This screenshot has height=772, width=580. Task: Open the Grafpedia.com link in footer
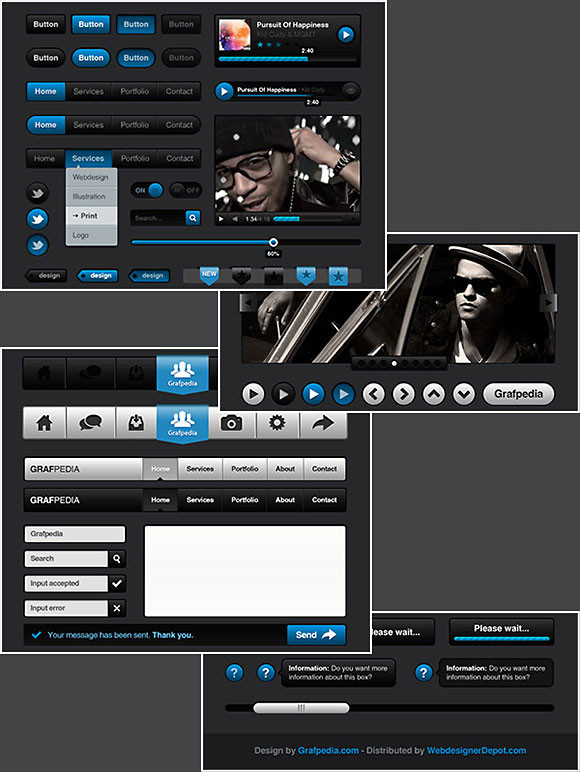pos(328,750)
